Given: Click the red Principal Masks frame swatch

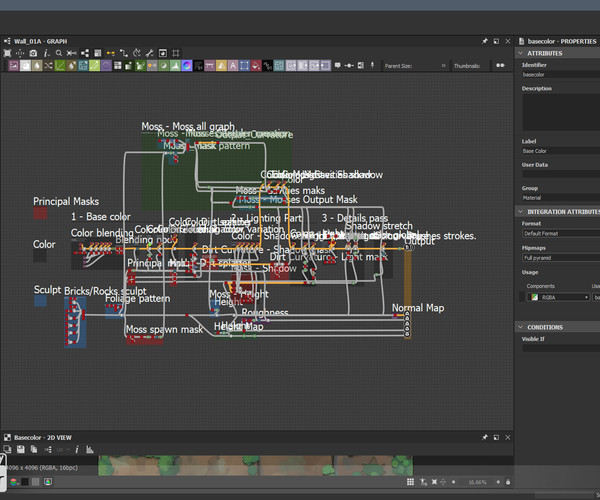Looking at the screenshot, I should click(x=40, y=213).
